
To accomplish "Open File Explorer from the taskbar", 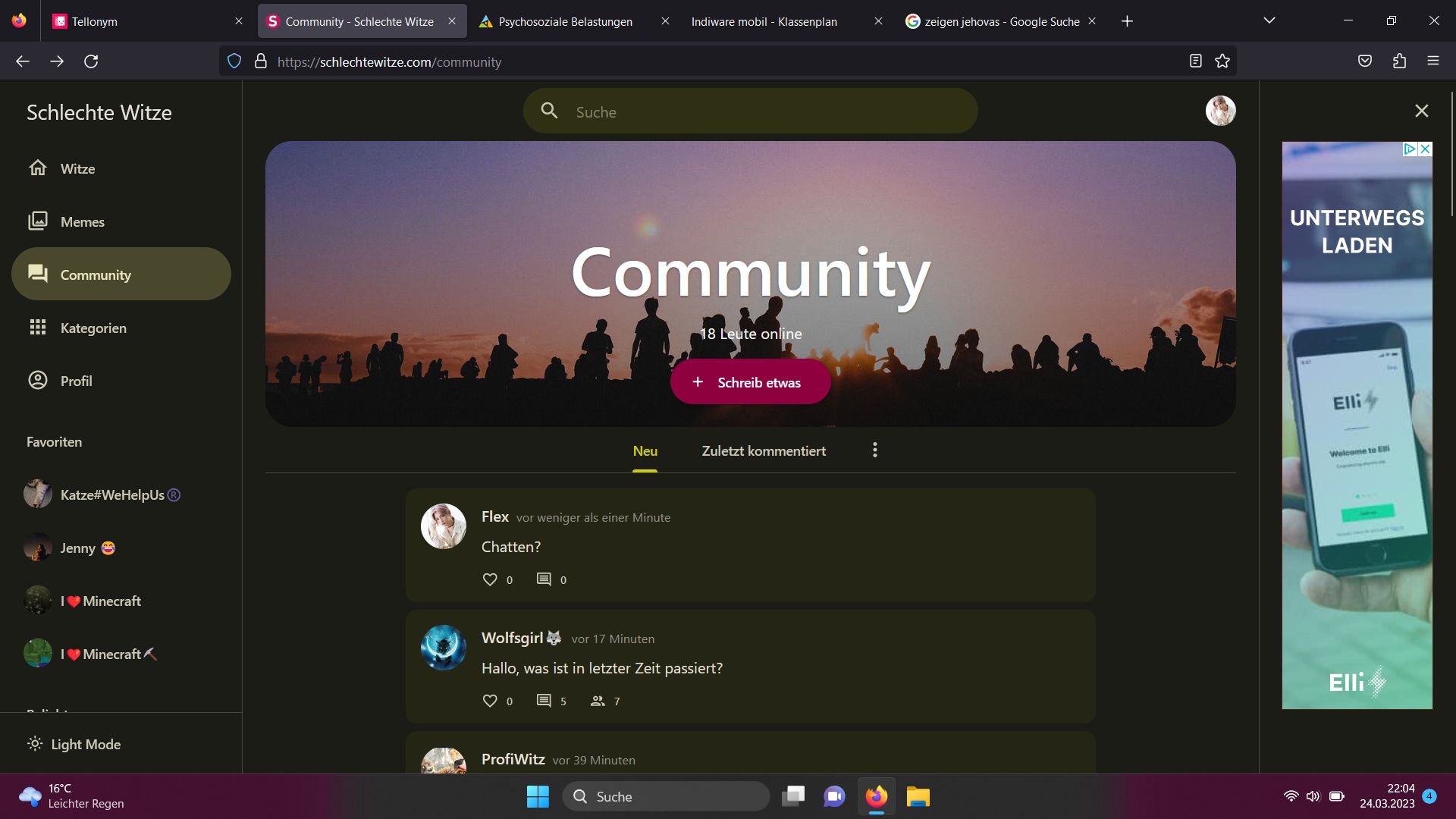I will [918, 796].
